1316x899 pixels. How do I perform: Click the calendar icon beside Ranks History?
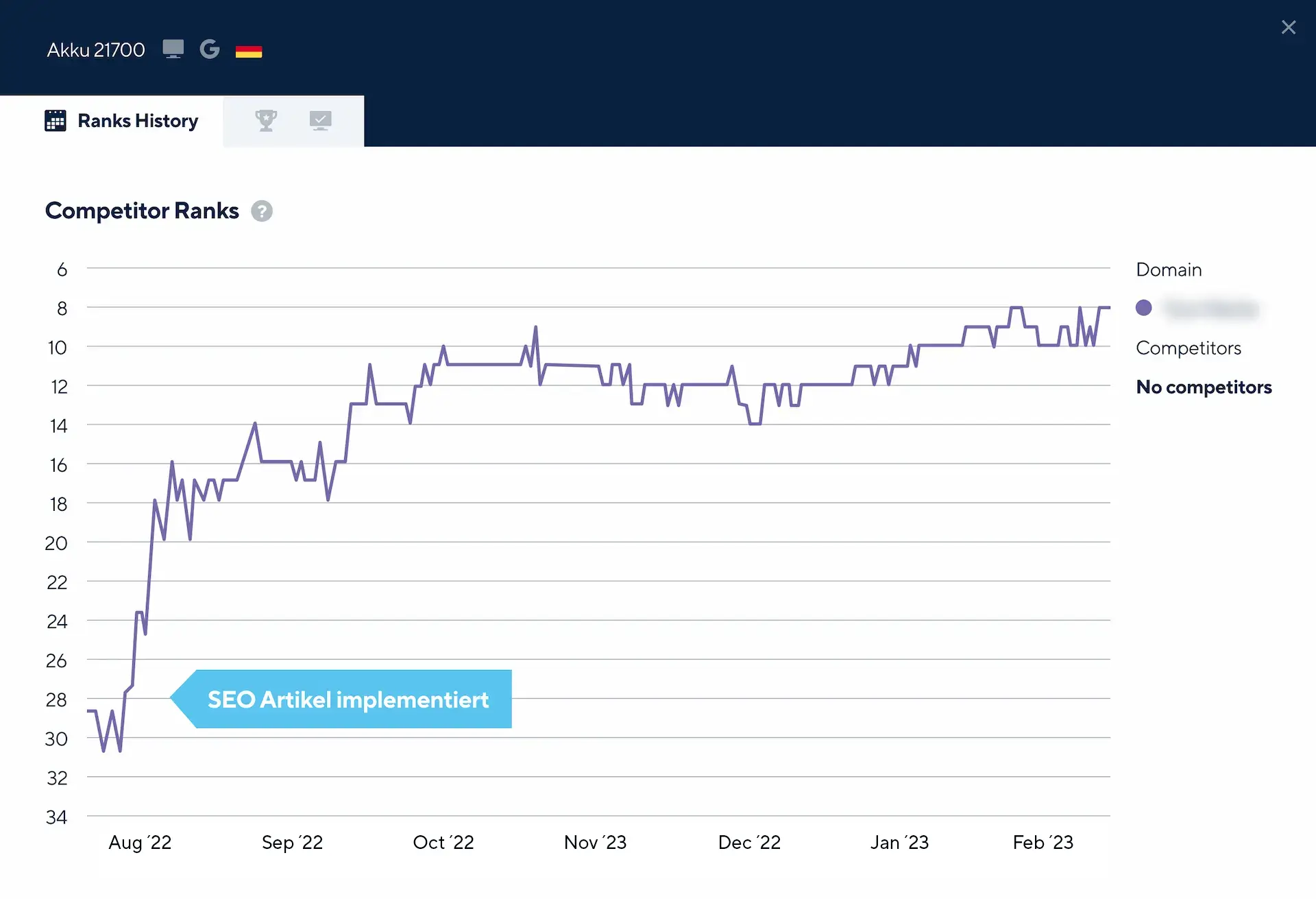tap(56, 121)
